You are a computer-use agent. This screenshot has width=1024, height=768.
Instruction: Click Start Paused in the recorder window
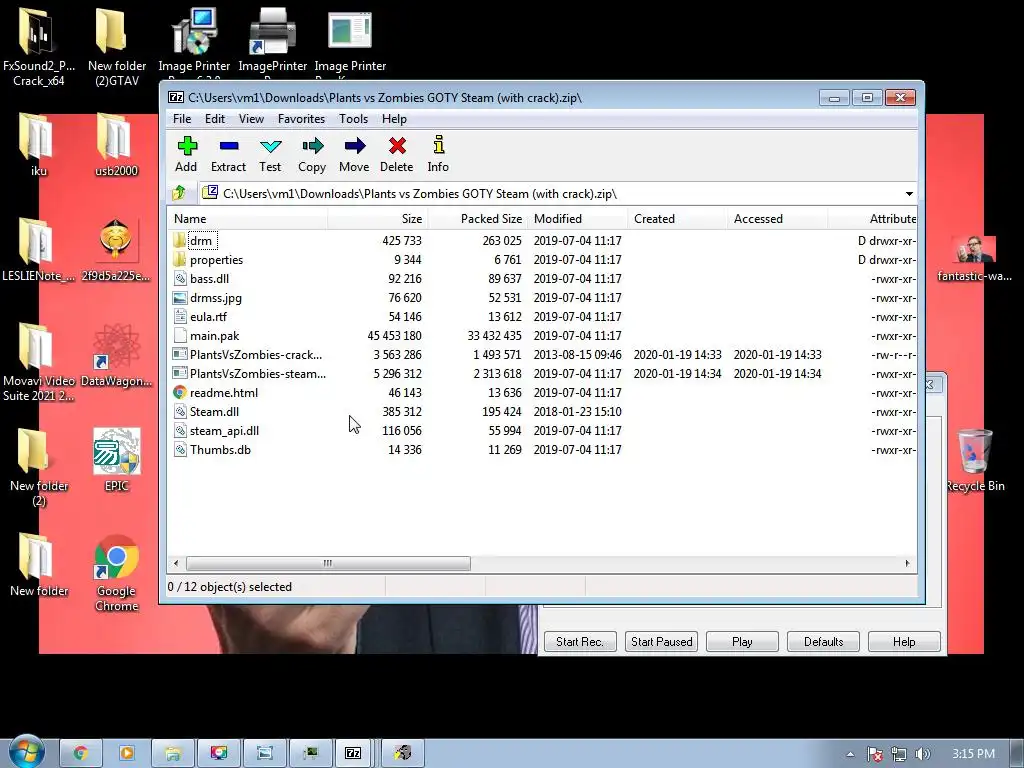(x=662, y=642)
